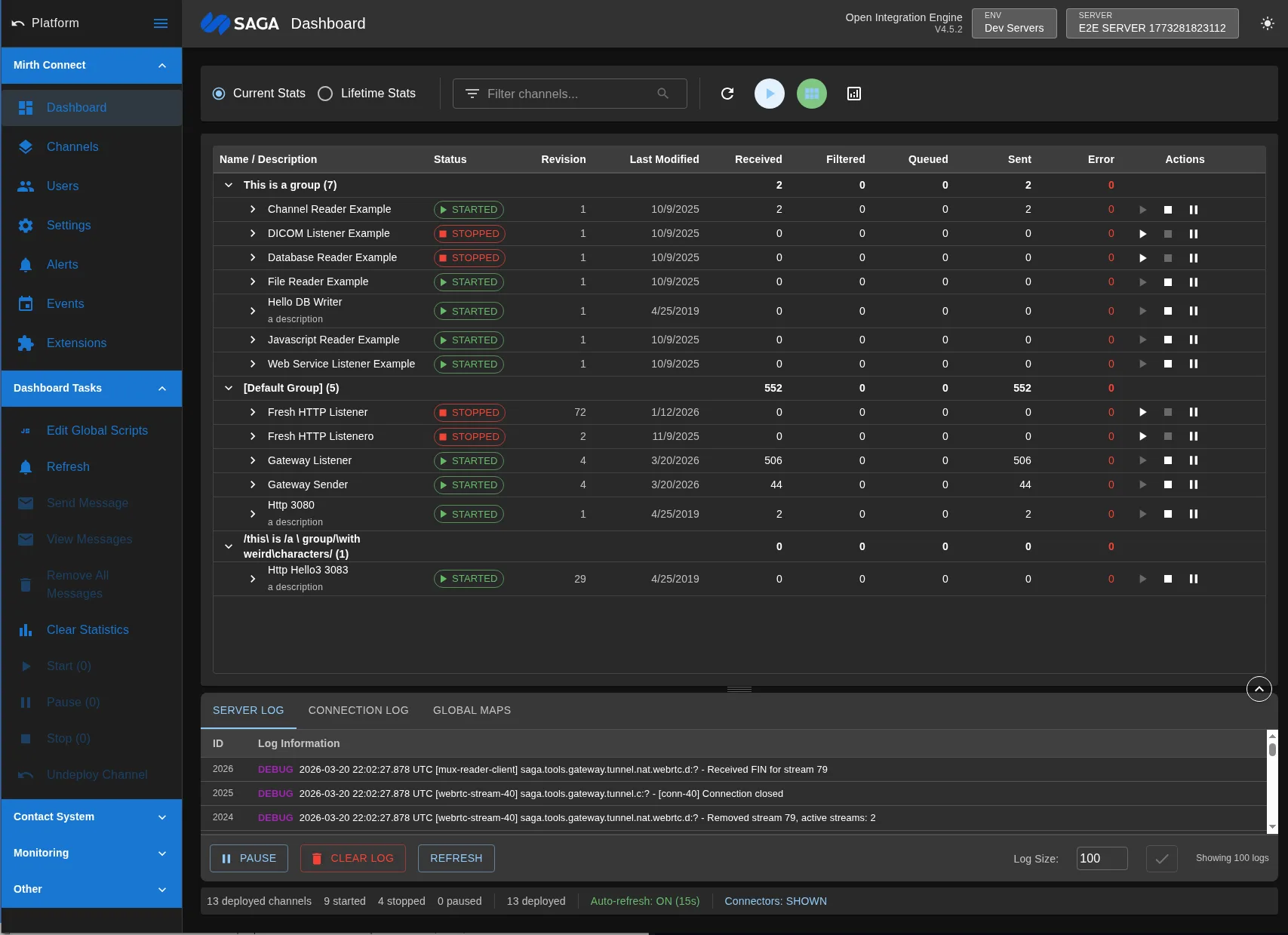Image resolution: width=1288 pixels, height=935 pixels.
Task: Stop the Gateway Listener channel
Action: (x=1168, y=460)
